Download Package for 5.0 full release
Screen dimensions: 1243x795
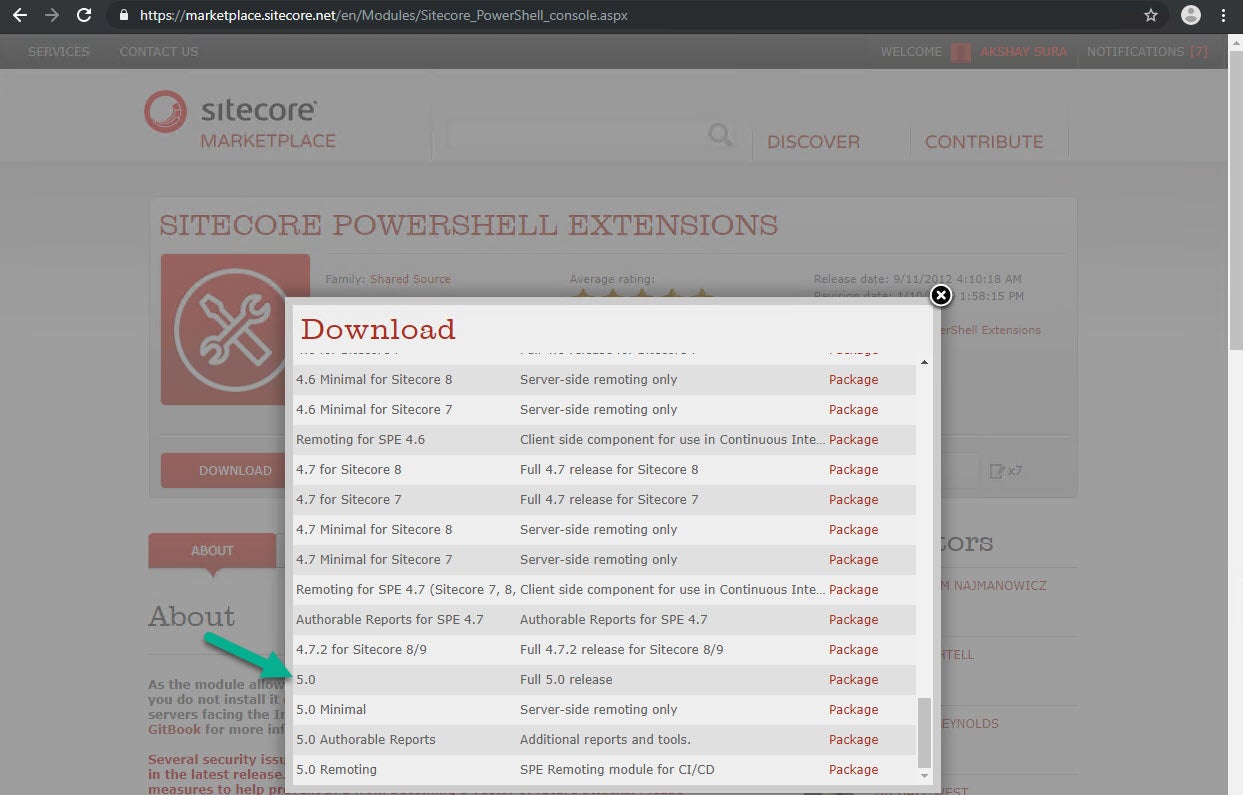(x=853, y=679)
